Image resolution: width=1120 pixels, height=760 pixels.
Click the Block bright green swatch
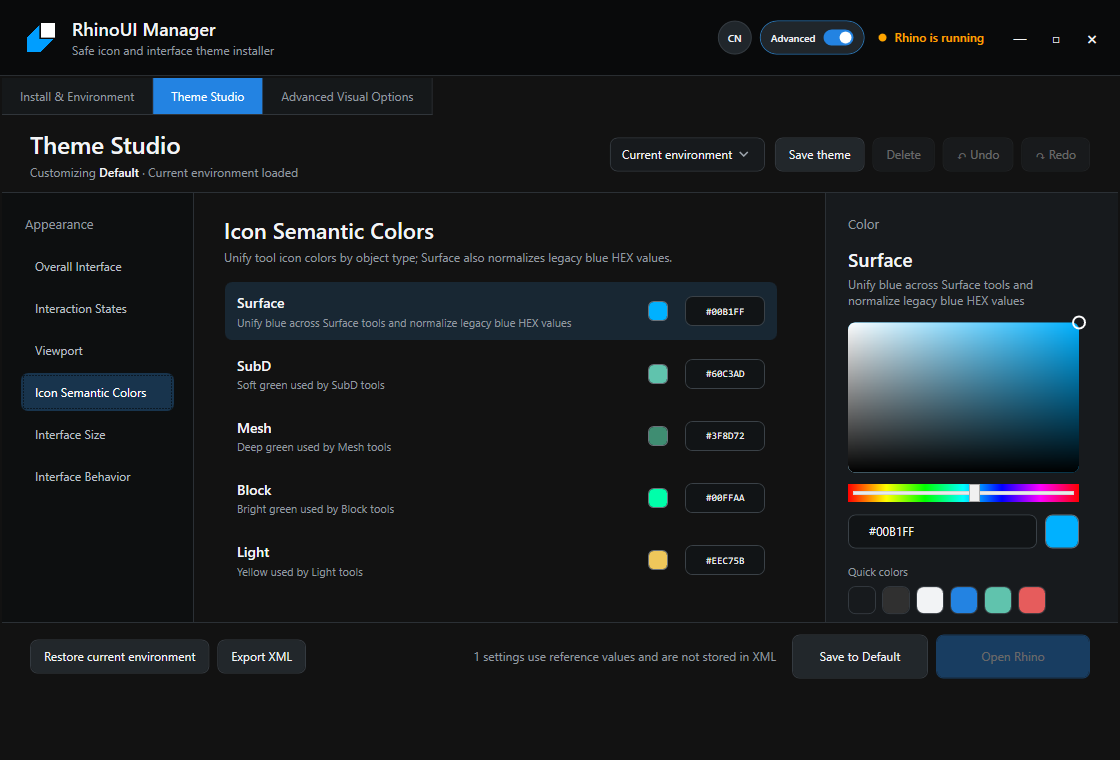point(658,498)
